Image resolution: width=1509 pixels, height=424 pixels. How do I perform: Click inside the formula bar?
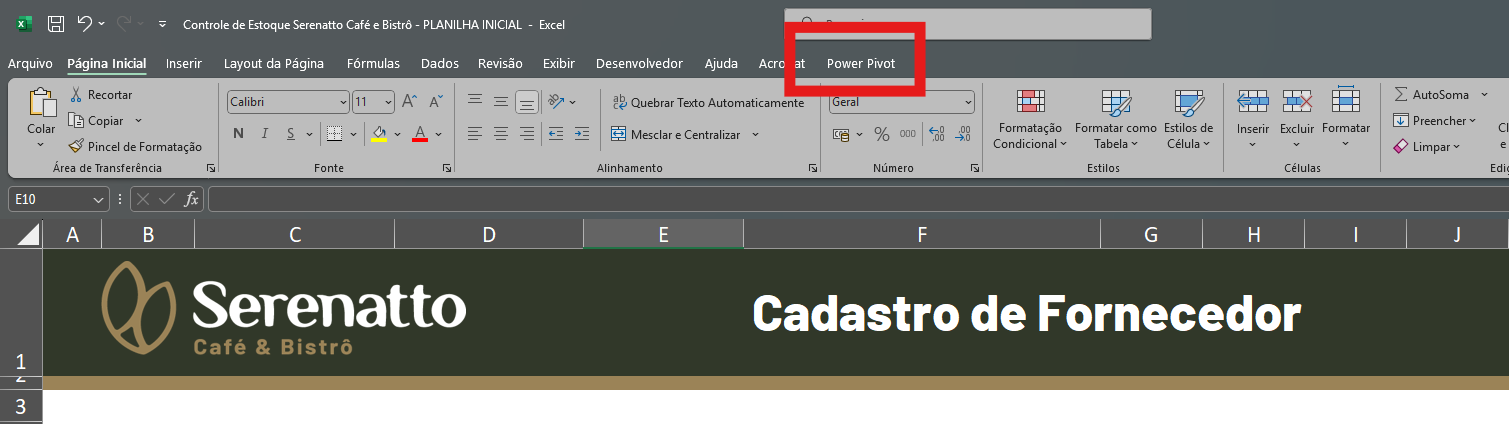click(858, 199)
